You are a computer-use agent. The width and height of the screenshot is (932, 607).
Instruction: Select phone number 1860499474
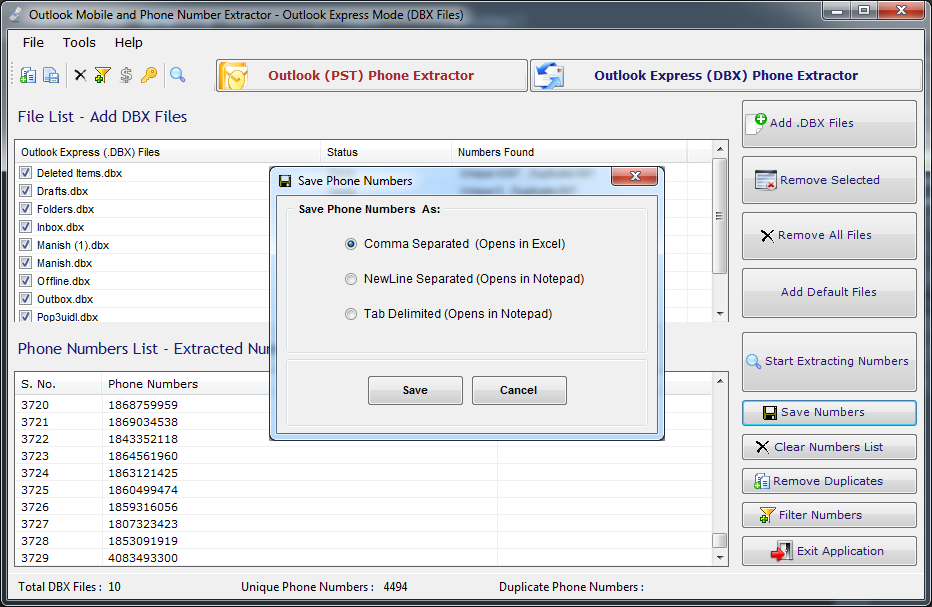pos(143,490)
